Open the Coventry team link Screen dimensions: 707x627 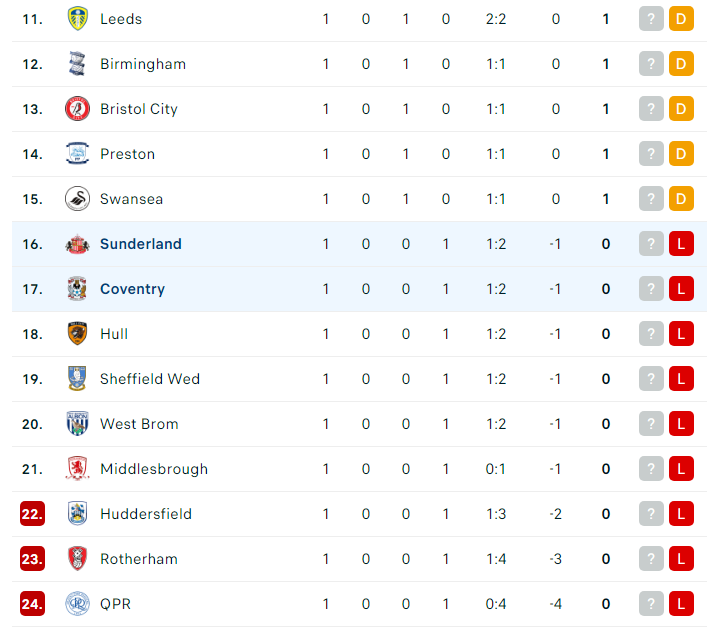tap(132, 289)
